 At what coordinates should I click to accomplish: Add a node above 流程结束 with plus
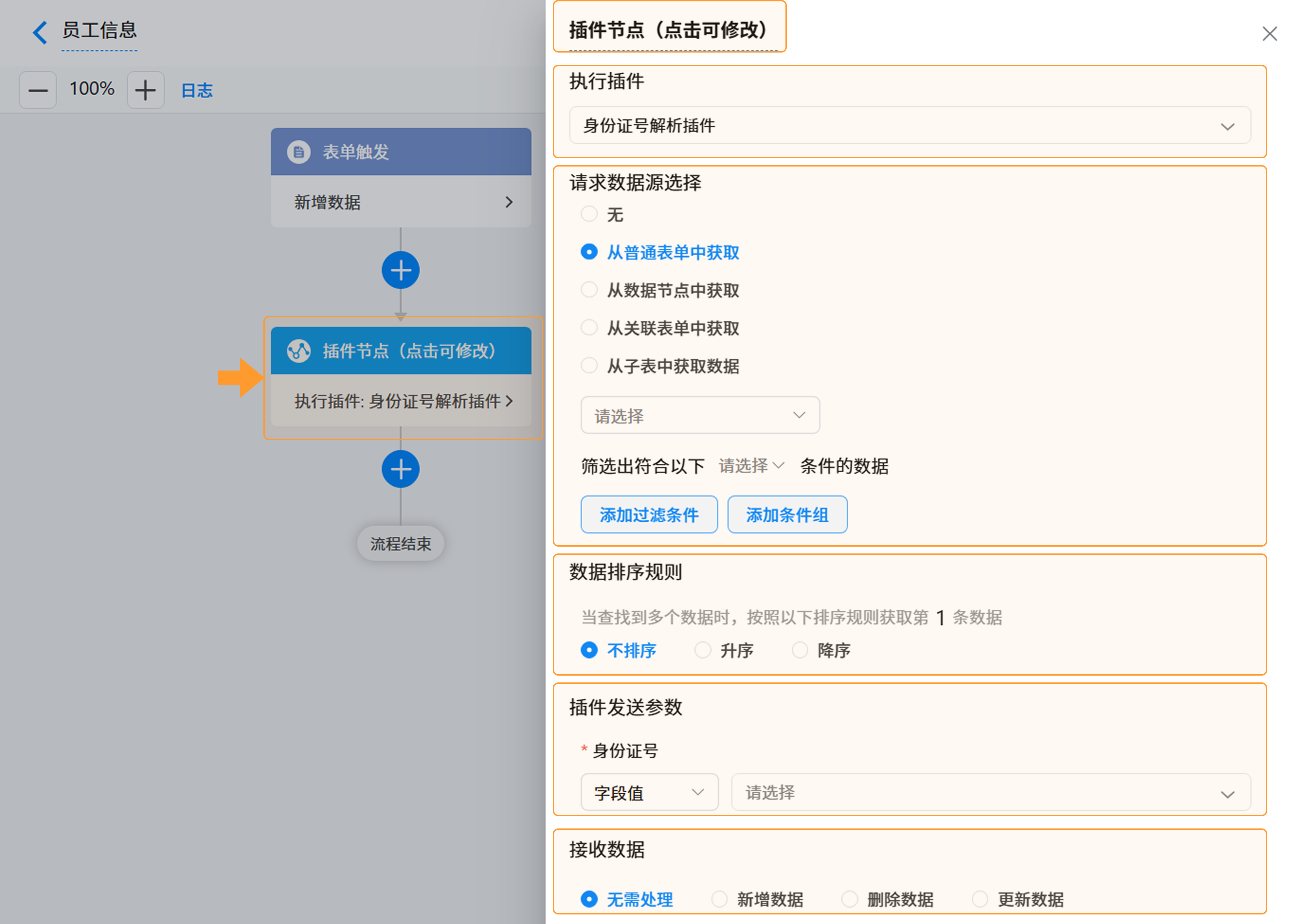(x=401, y=470)
